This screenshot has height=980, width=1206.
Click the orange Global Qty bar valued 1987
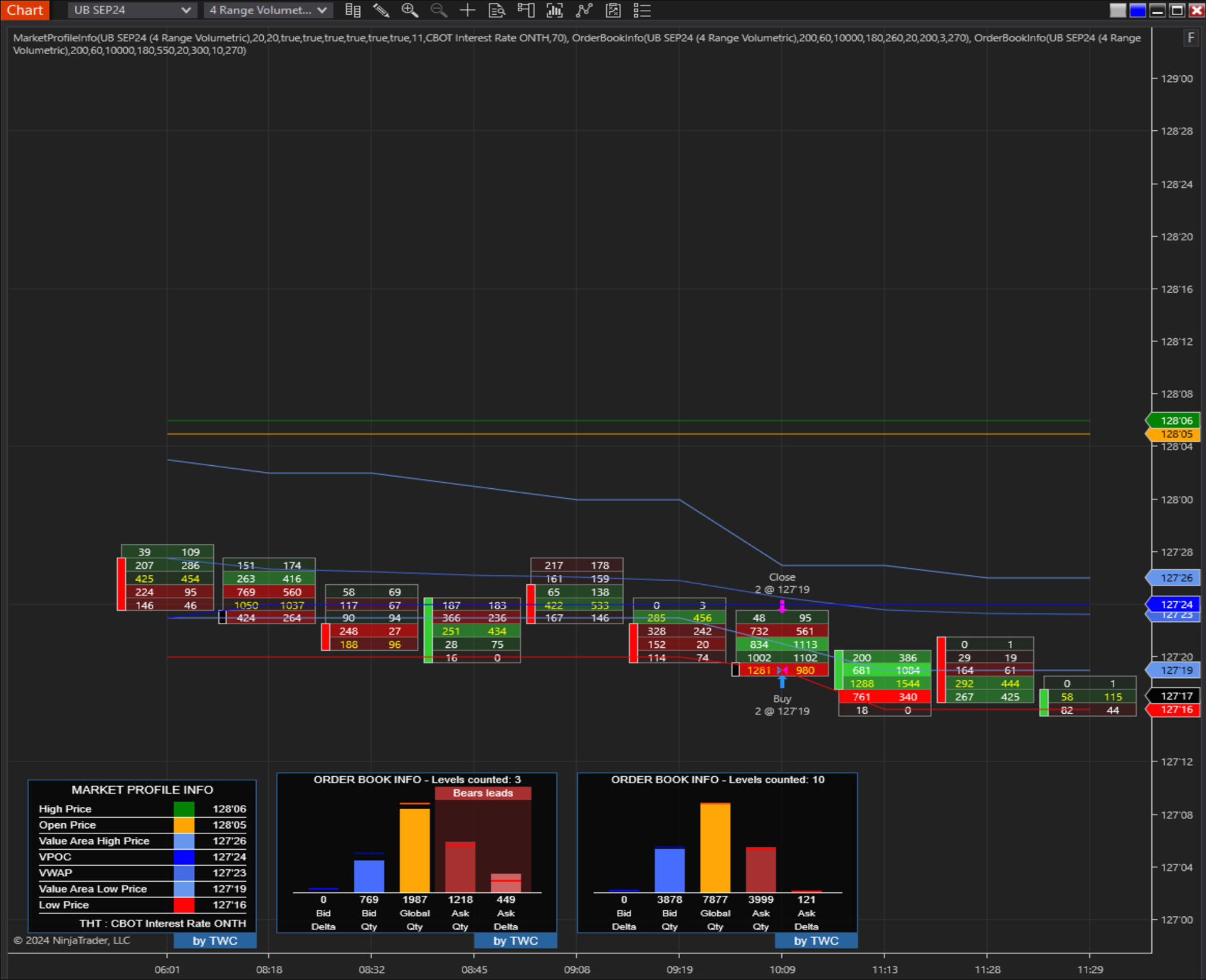415,850
